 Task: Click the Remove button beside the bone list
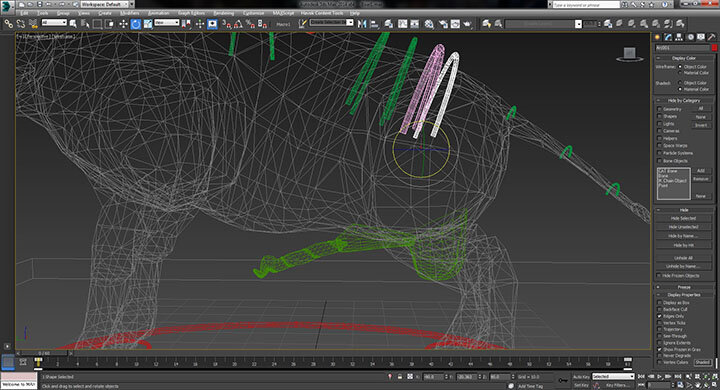[701, 179]
